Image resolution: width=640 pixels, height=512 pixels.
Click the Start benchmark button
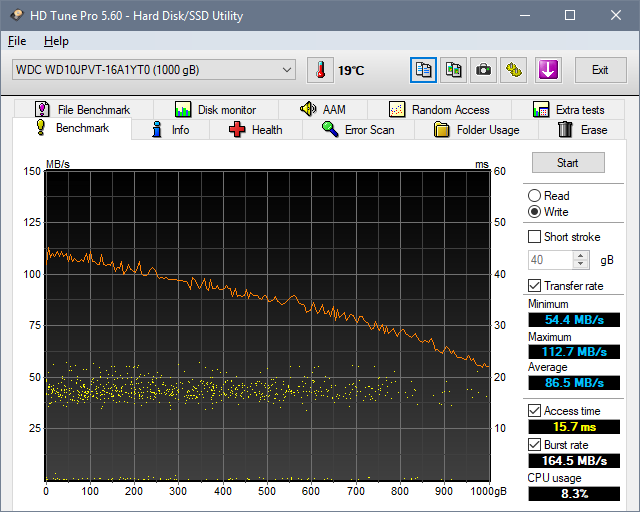tap(568, 163)
